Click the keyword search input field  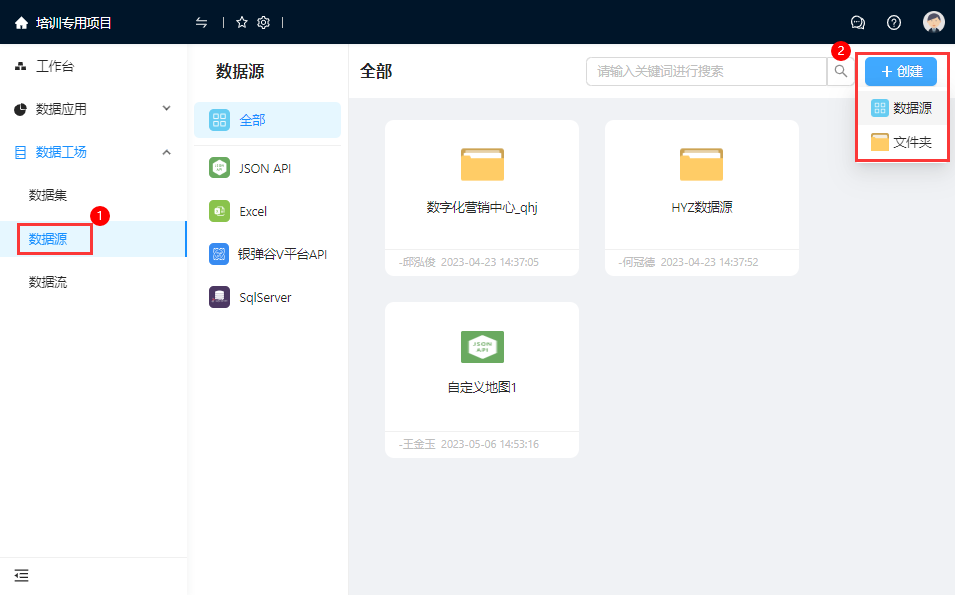[x=706, y=71]
